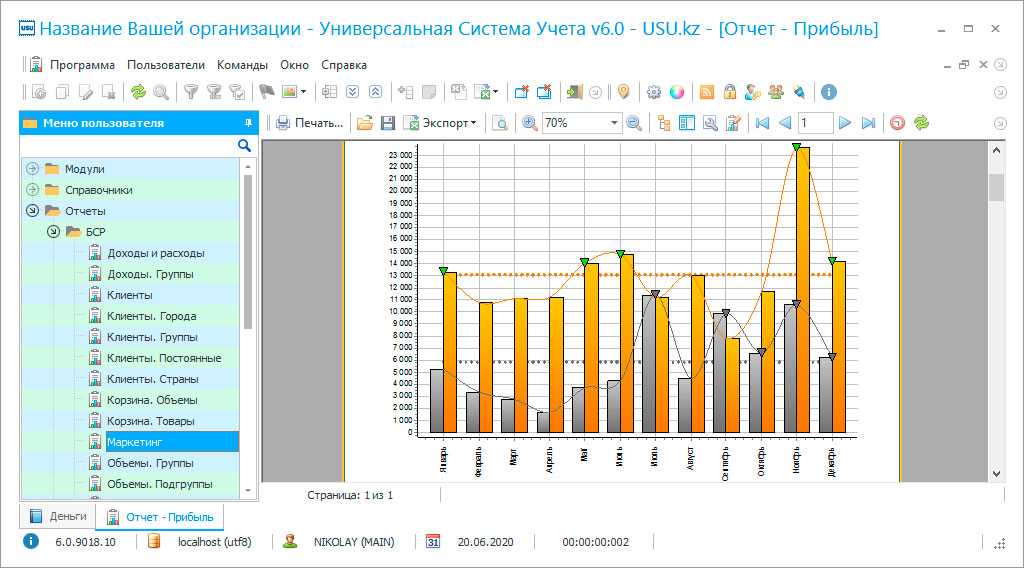Click the report's vertical scrollbar down arrow
Screen dimensions: 1024x568
click(996, 473)
